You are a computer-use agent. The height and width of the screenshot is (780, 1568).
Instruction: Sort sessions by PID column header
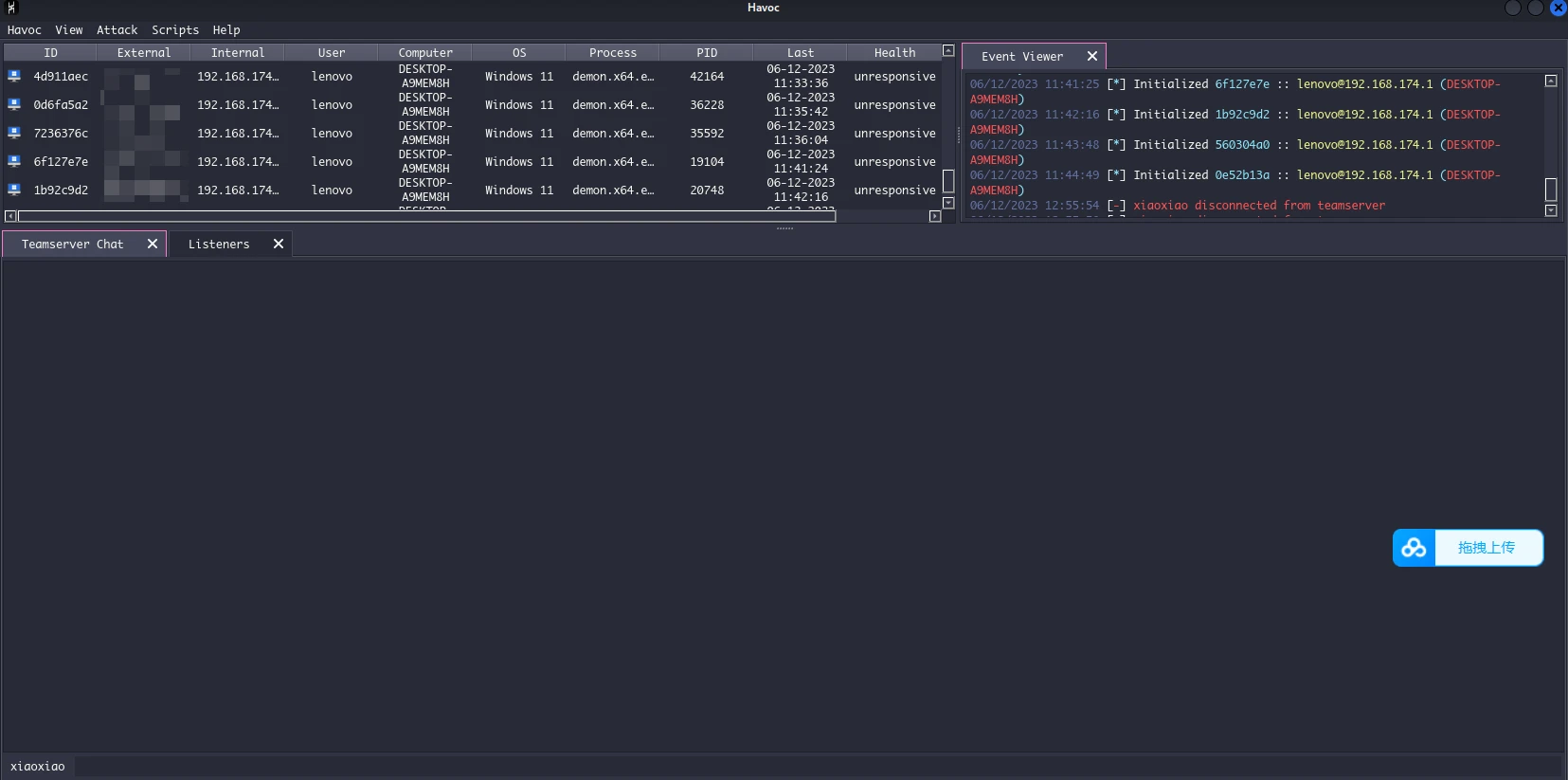coord(707,53)
